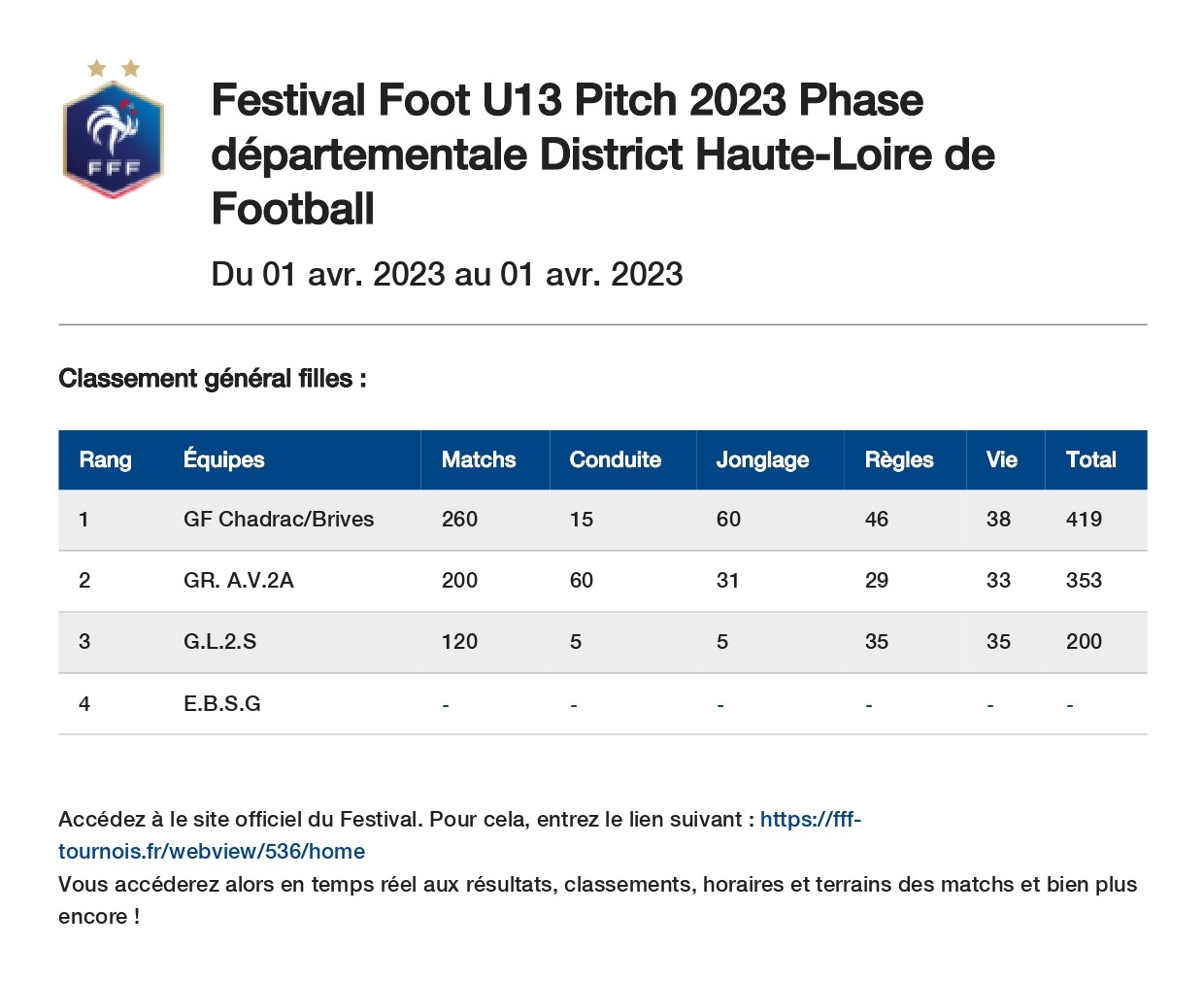The height and width of the screenshot is (981, 1204).
Task: Click the 419 total score cell
Action: click(x=1084, y=520)
